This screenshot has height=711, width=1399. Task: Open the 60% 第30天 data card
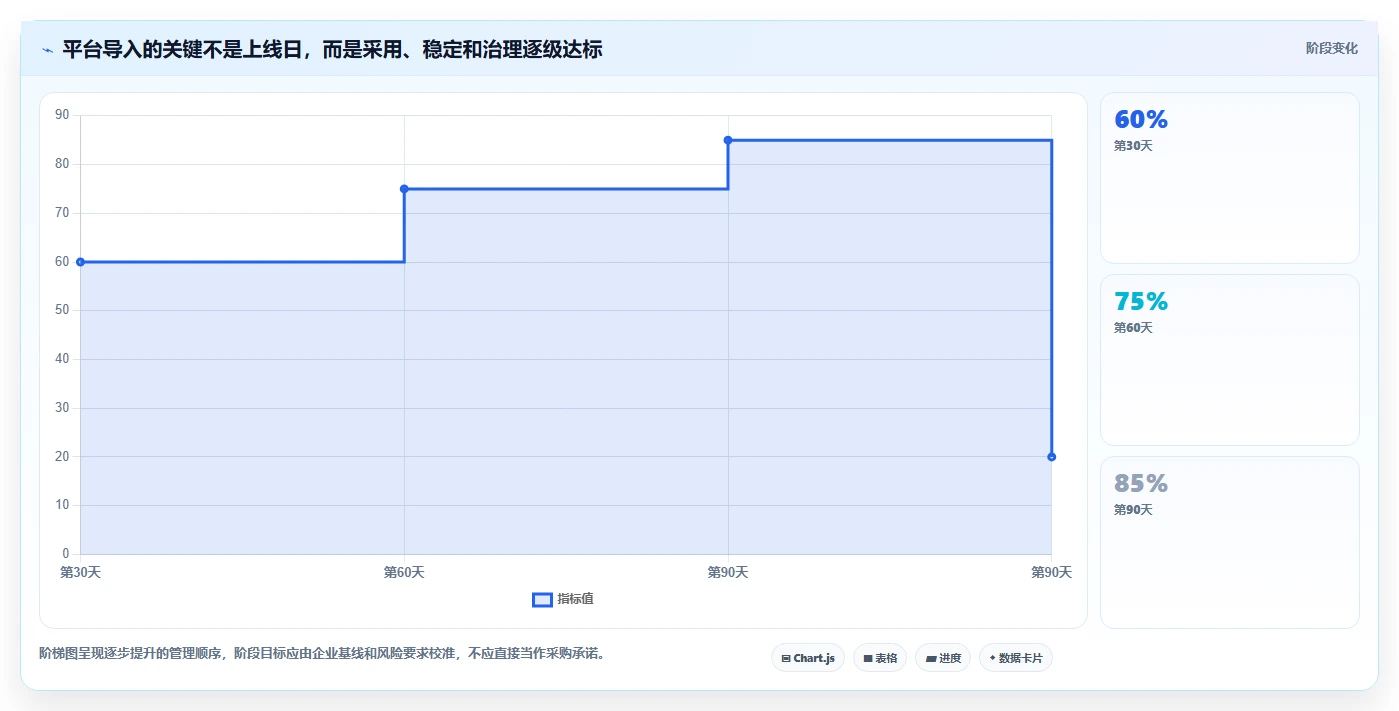(x=1230, y=178)
